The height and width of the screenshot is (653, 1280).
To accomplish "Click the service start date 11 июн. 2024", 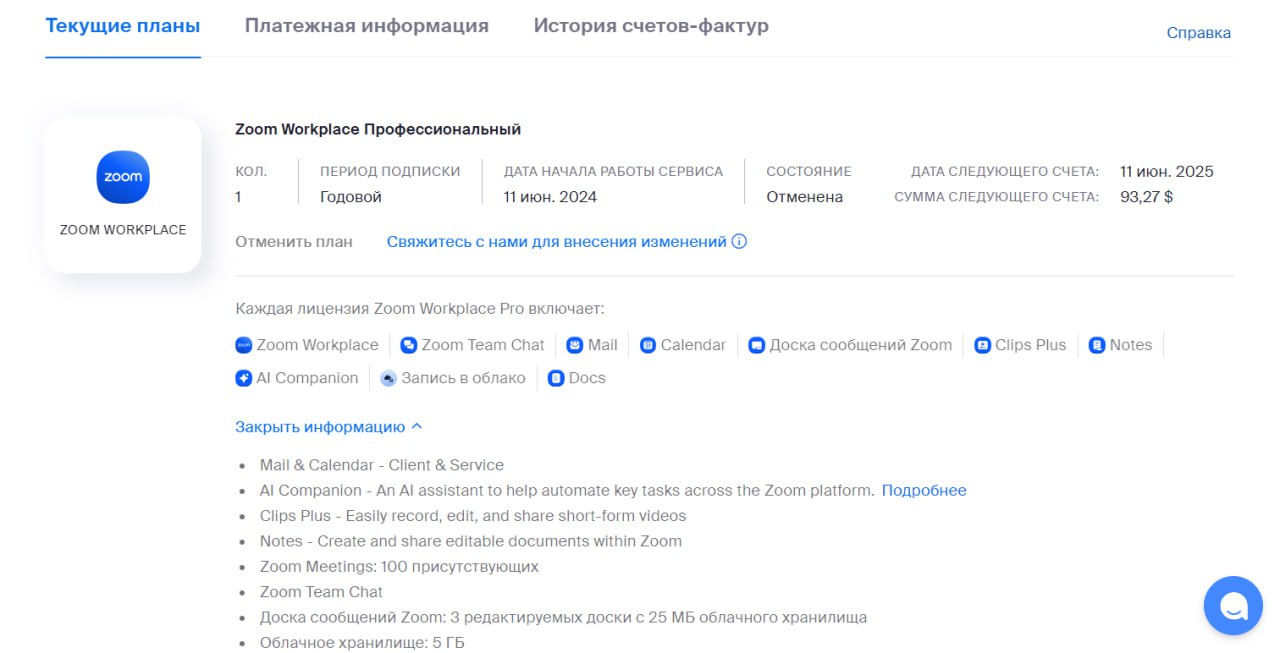I will pos(550,197).
